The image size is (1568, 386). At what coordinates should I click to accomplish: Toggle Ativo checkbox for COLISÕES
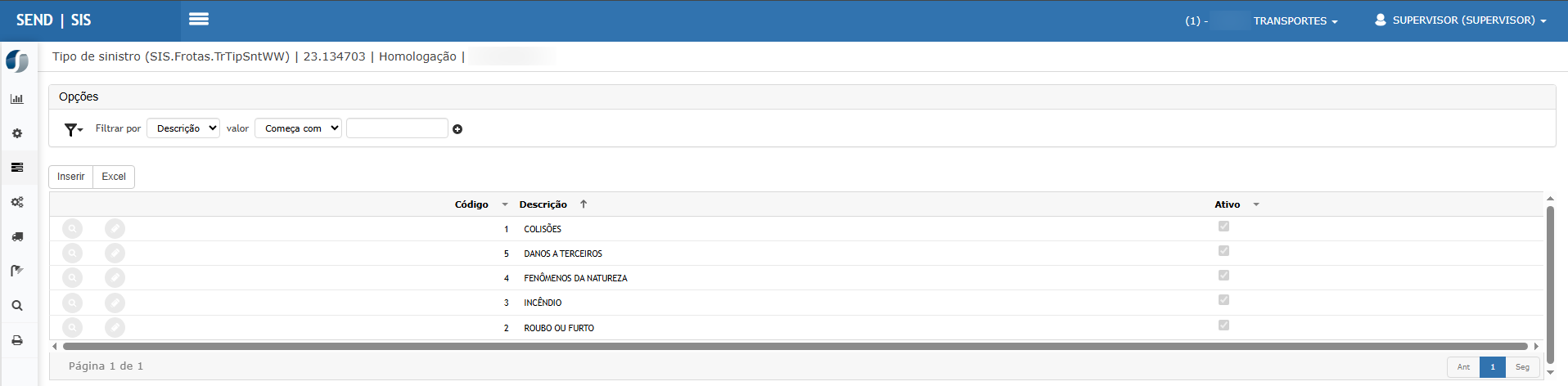point(1223,227)
